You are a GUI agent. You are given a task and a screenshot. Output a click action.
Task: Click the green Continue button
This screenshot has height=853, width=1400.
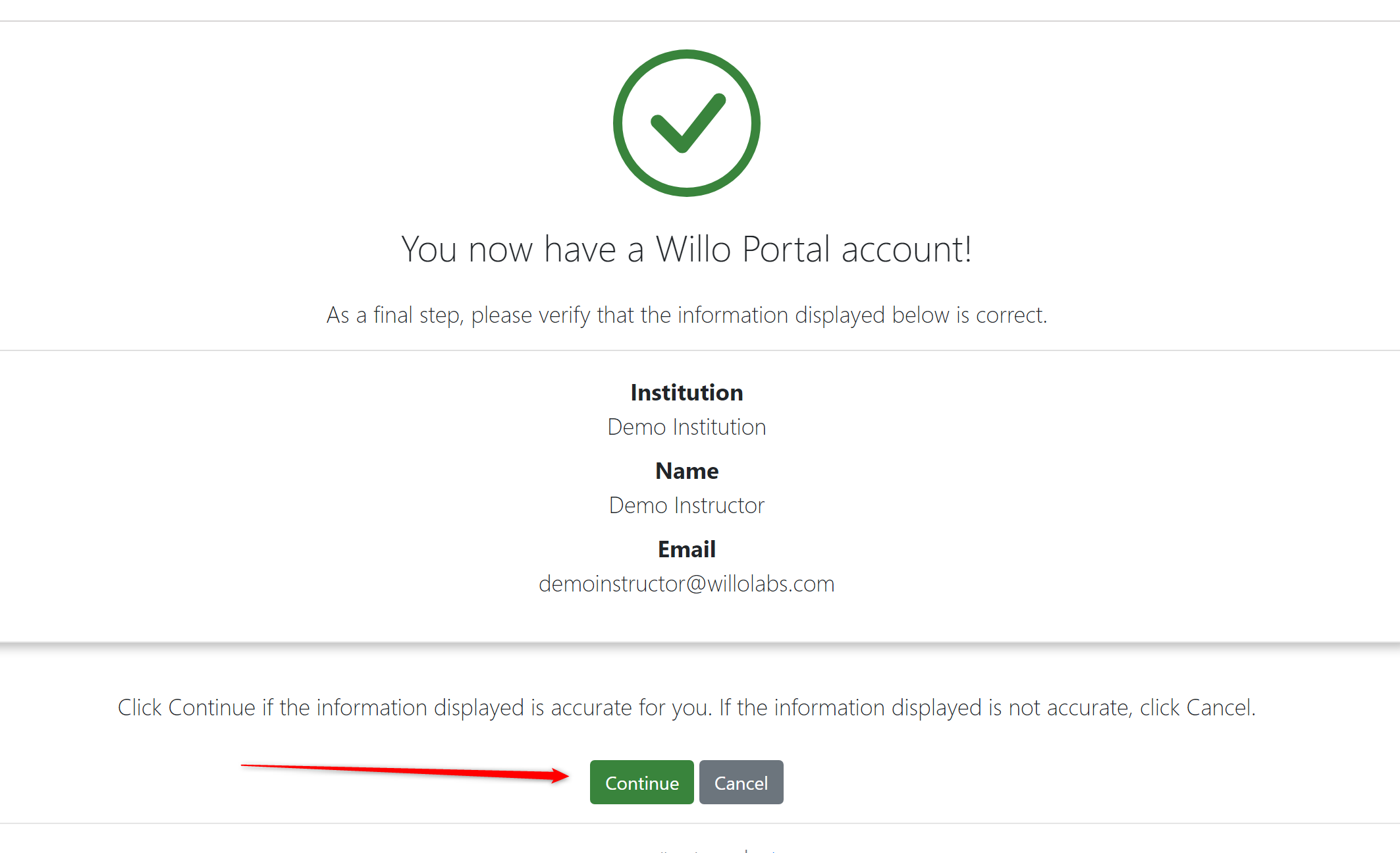point(641,782)
